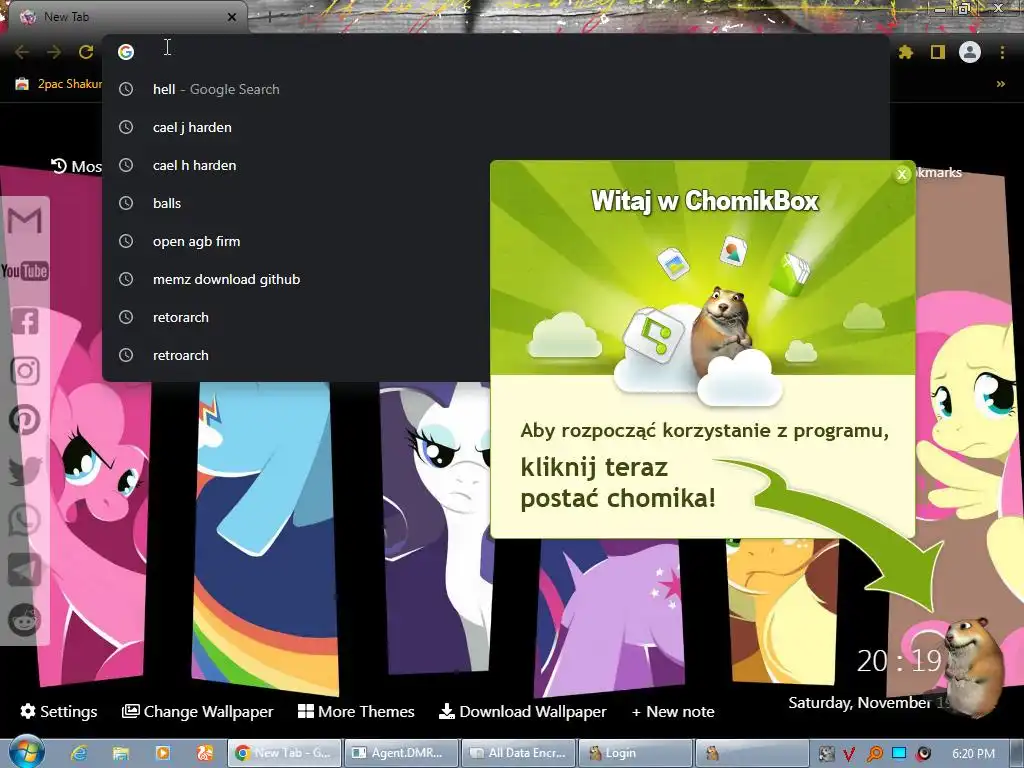
Task: Click the taskbar clock showing 6:20 PM
Action: (x=974, y=754)
